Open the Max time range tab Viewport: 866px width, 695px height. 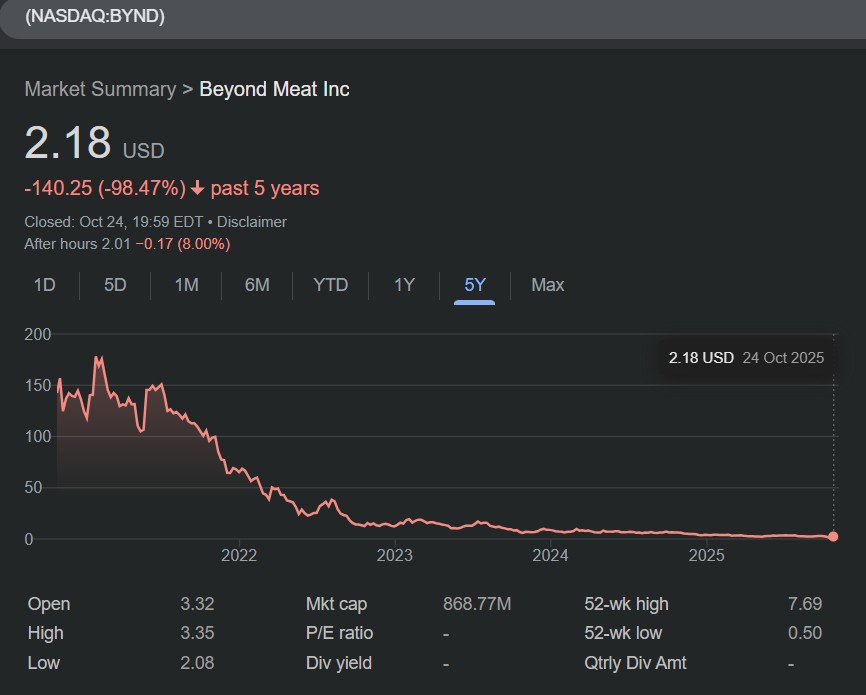tap(547, 285)
